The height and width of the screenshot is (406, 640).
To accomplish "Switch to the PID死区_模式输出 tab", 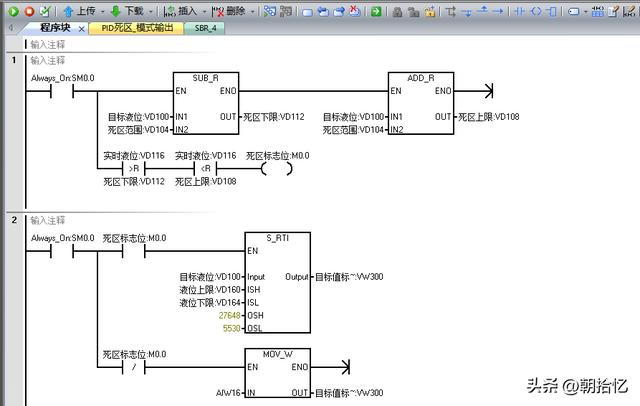I will click(137, 28).
